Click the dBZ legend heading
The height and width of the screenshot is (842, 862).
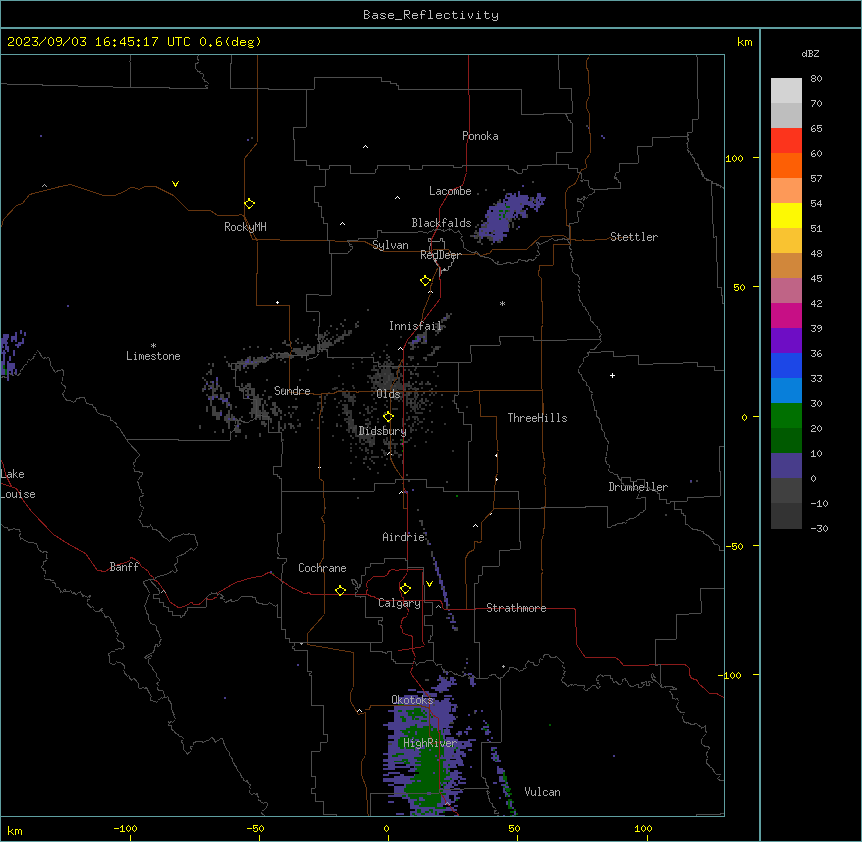pos(810,54)
